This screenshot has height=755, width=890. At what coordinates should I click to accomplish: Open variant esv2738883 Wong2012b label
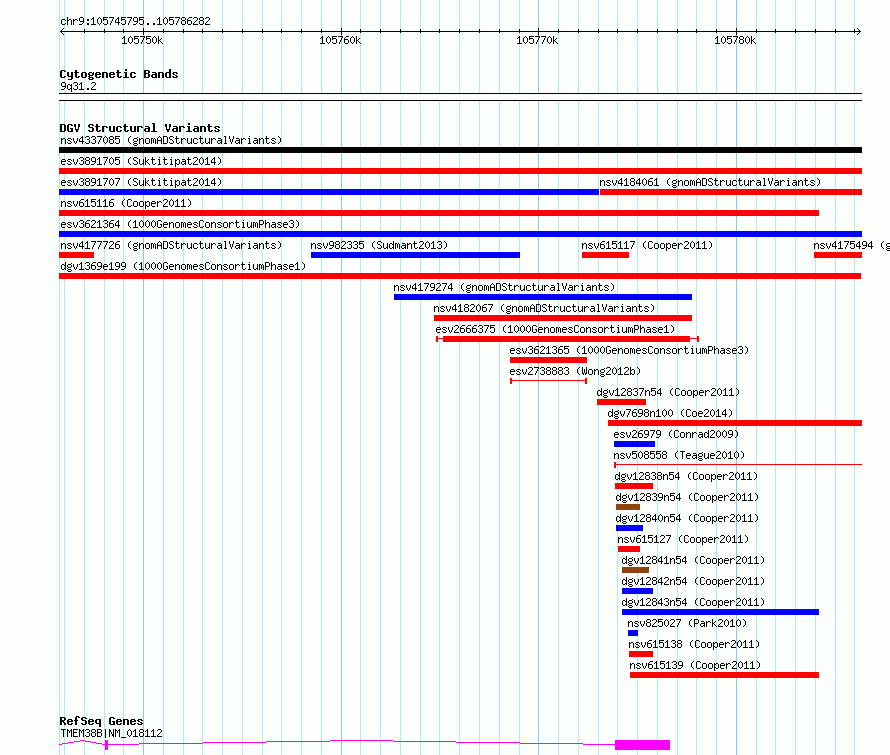pos(575,371)
